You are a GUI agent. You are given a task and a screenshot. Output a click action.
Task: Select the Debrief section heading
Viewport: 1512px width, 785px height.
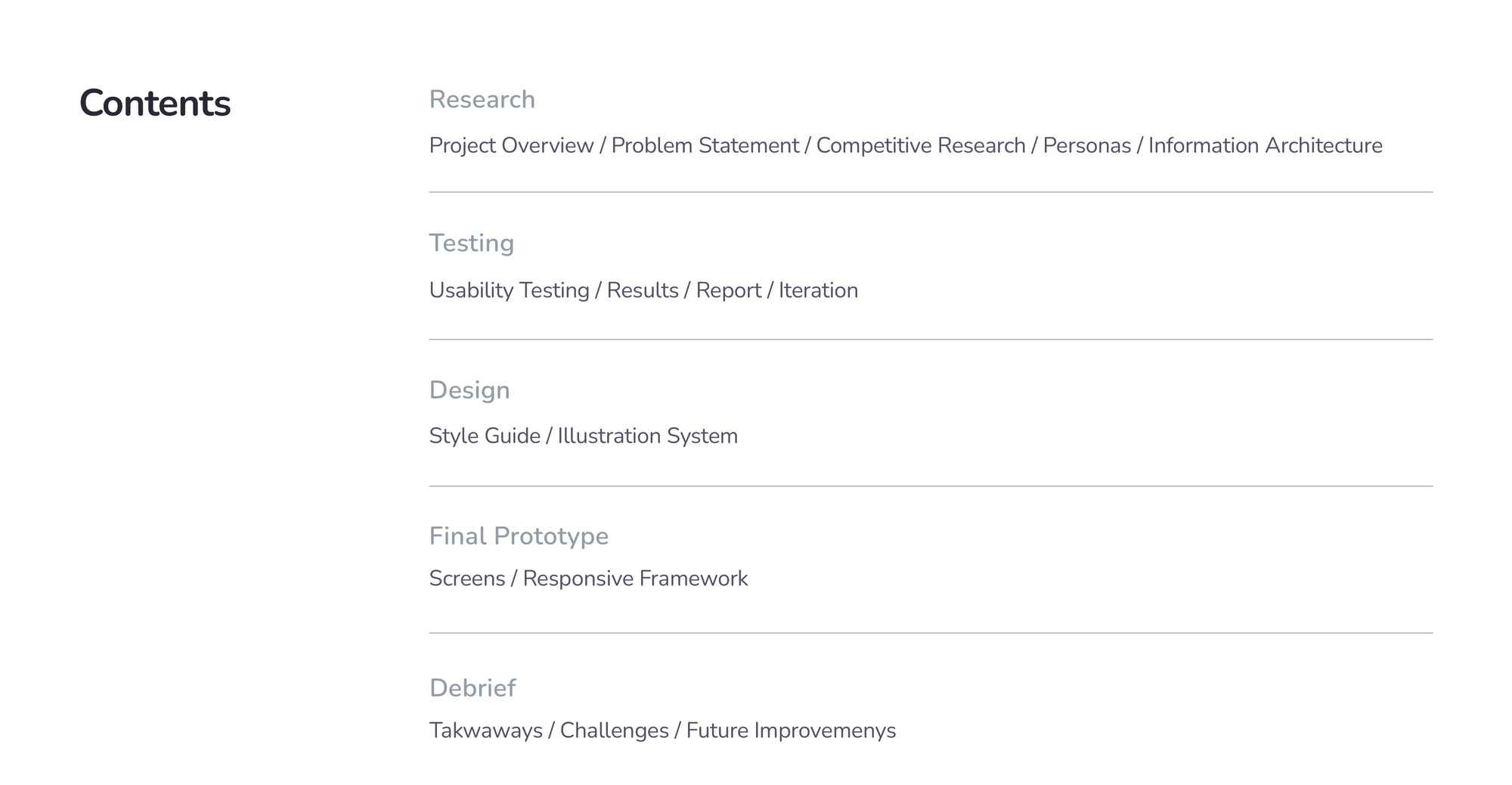[x=472, y=688]
